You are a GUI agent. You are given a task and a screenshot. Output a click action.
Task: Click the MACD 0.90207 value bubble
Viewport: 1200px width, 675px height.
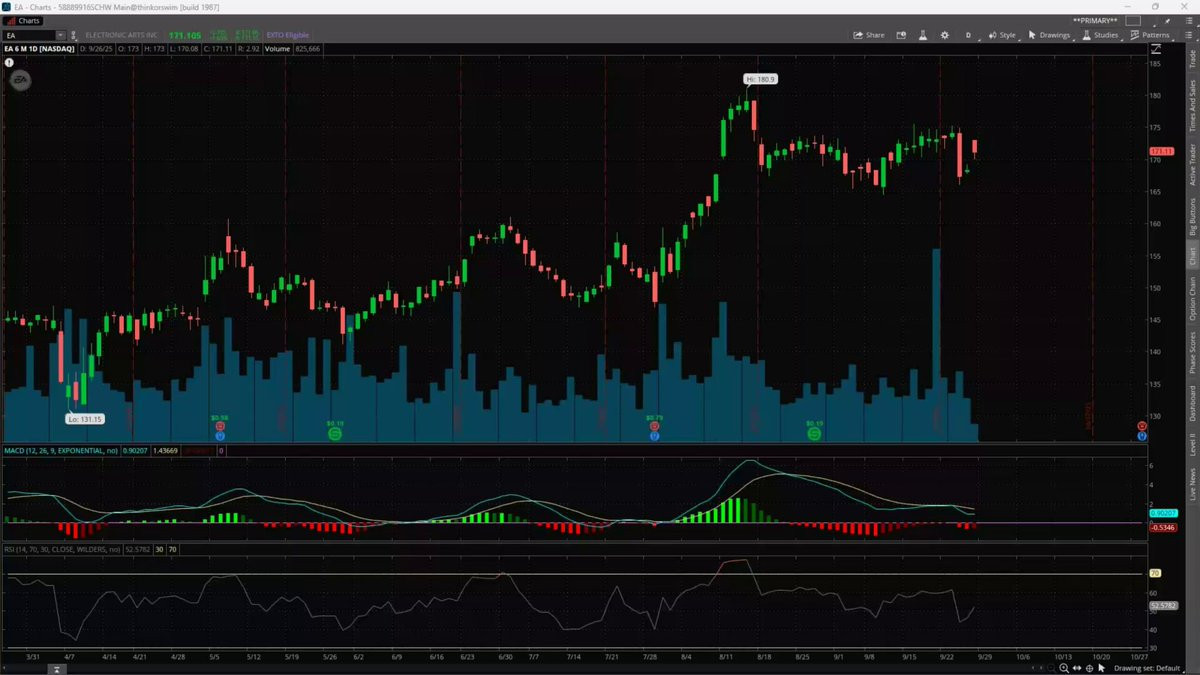click(1162, 513)
